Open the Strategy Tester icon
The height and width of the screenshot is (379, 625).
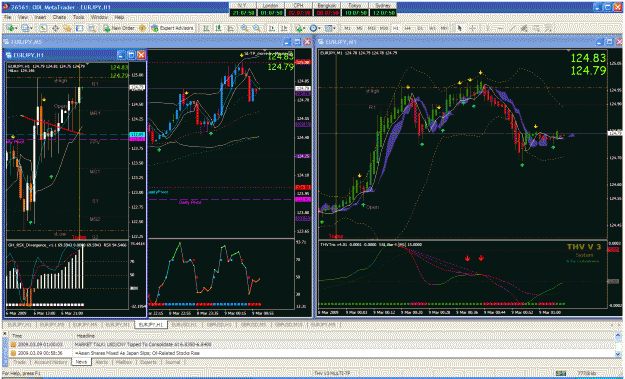(x=92, y=28)
